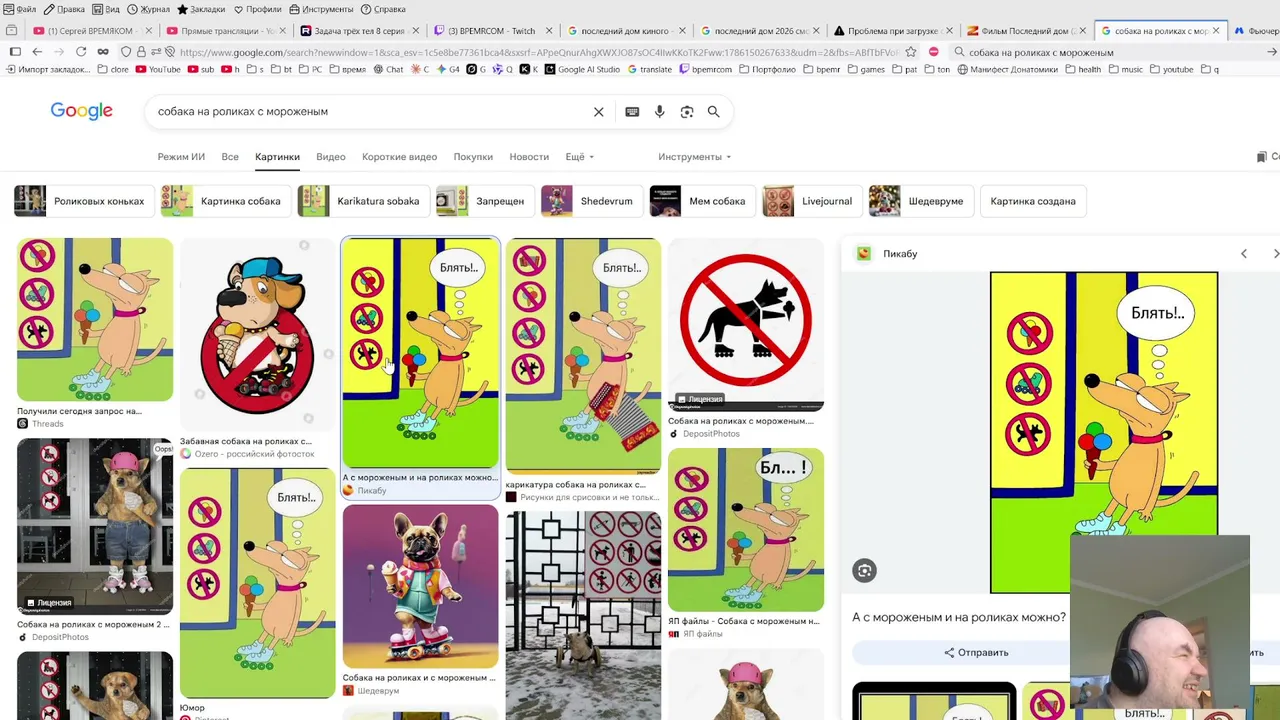Go back to the previous page
The height and width of the screenshot is (720, 1280).
(x=37, y=52)
